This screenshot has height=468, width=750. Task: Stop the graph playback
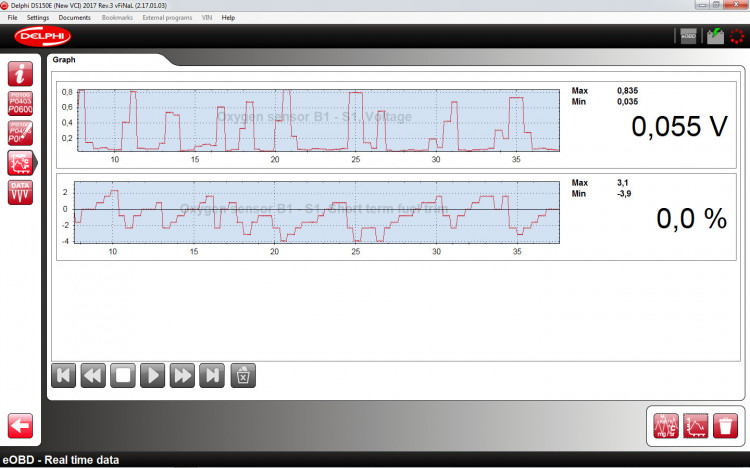click(x=123, y=376)
